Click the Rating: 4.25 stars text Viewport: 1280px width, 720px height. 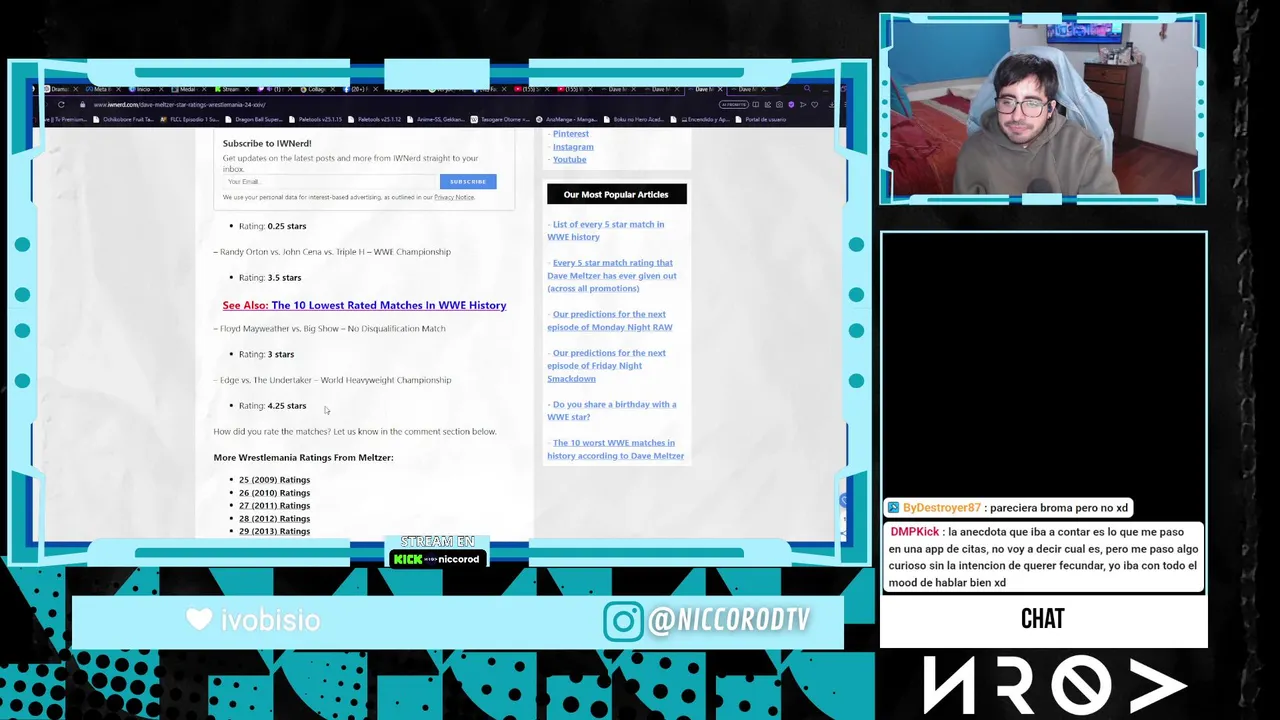(x=272, y=405)
